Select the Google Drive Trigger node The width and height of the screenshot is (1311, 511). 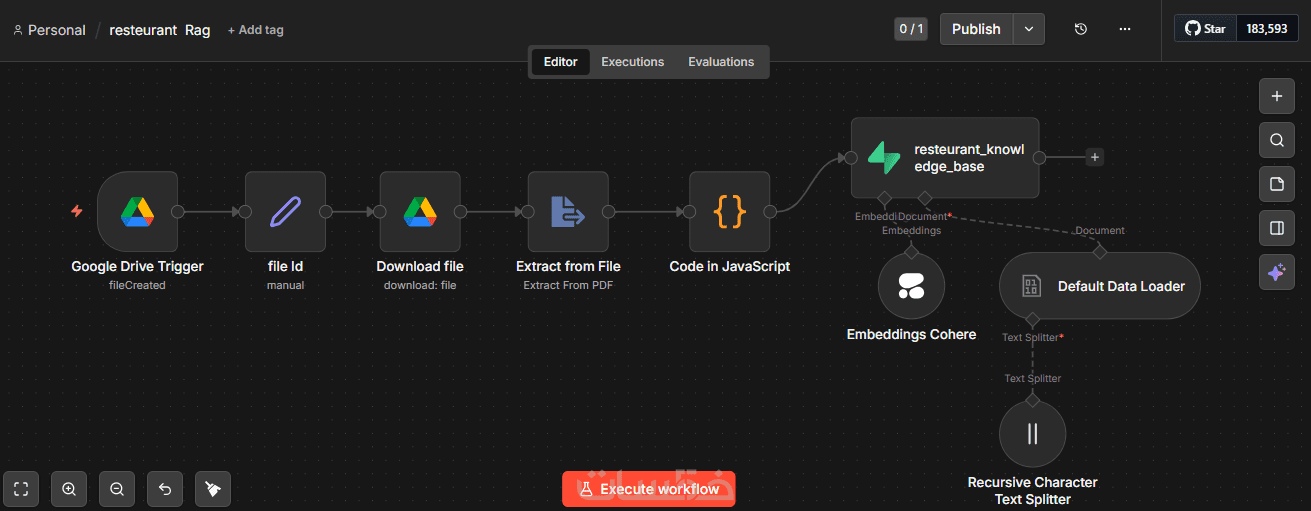pos(137,211)
